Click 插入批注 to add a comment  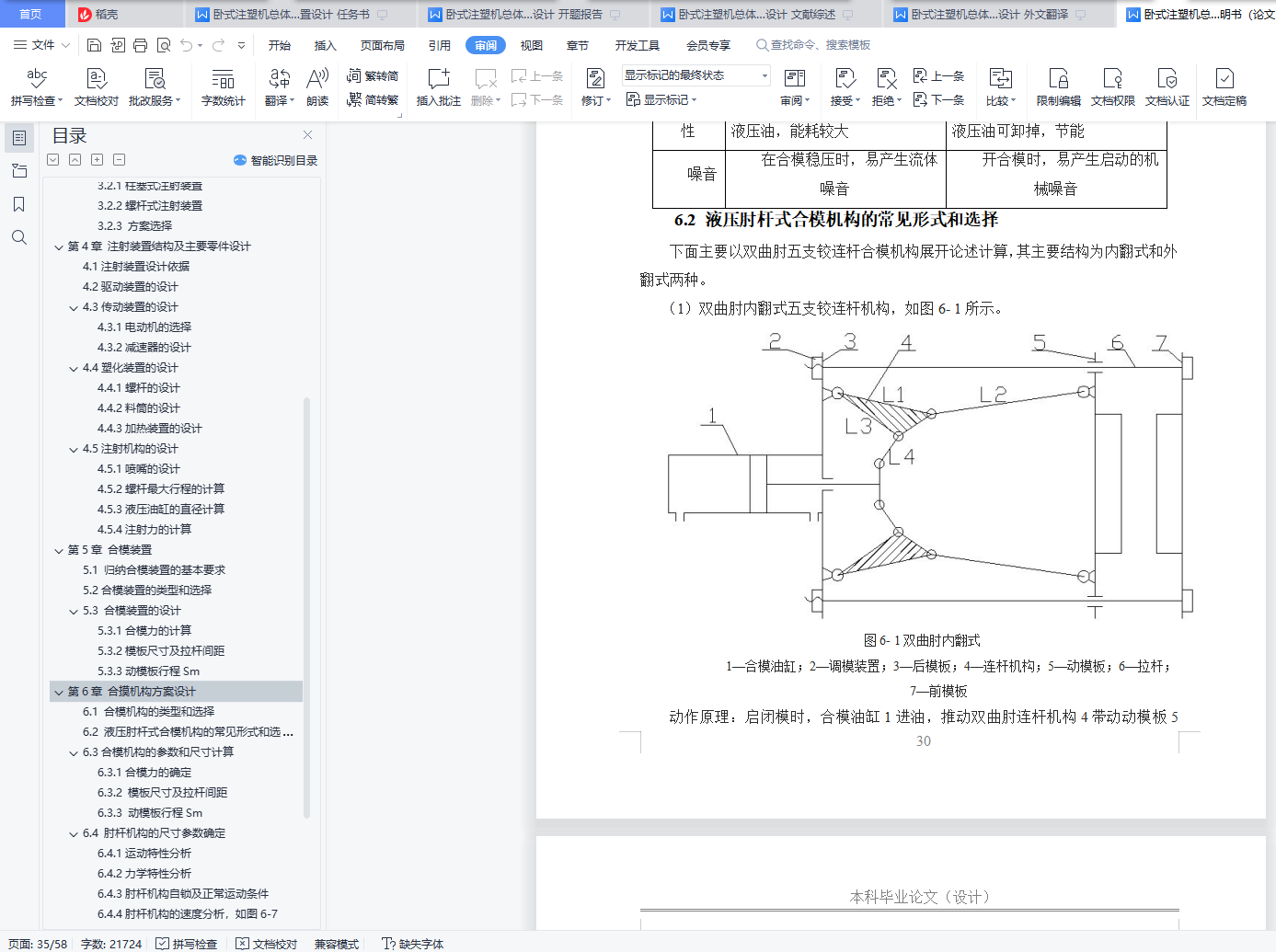click(439, 87)
